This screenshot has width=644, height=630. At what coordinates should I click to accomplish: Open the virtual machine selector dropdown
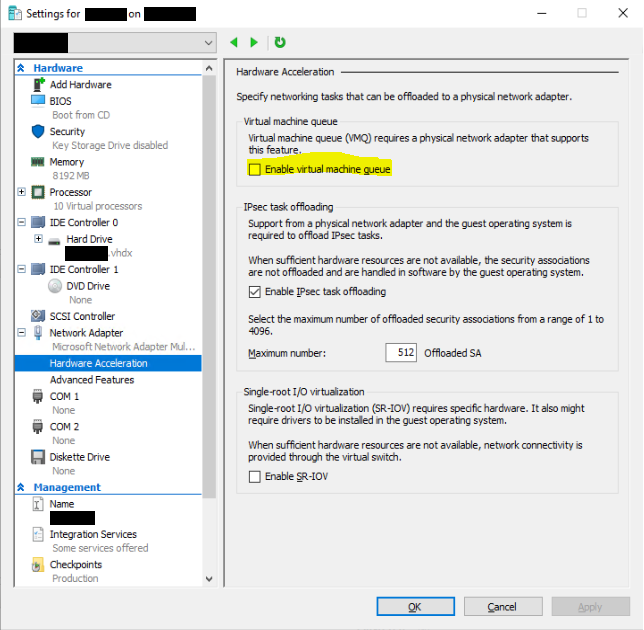[x=208, y=43]
